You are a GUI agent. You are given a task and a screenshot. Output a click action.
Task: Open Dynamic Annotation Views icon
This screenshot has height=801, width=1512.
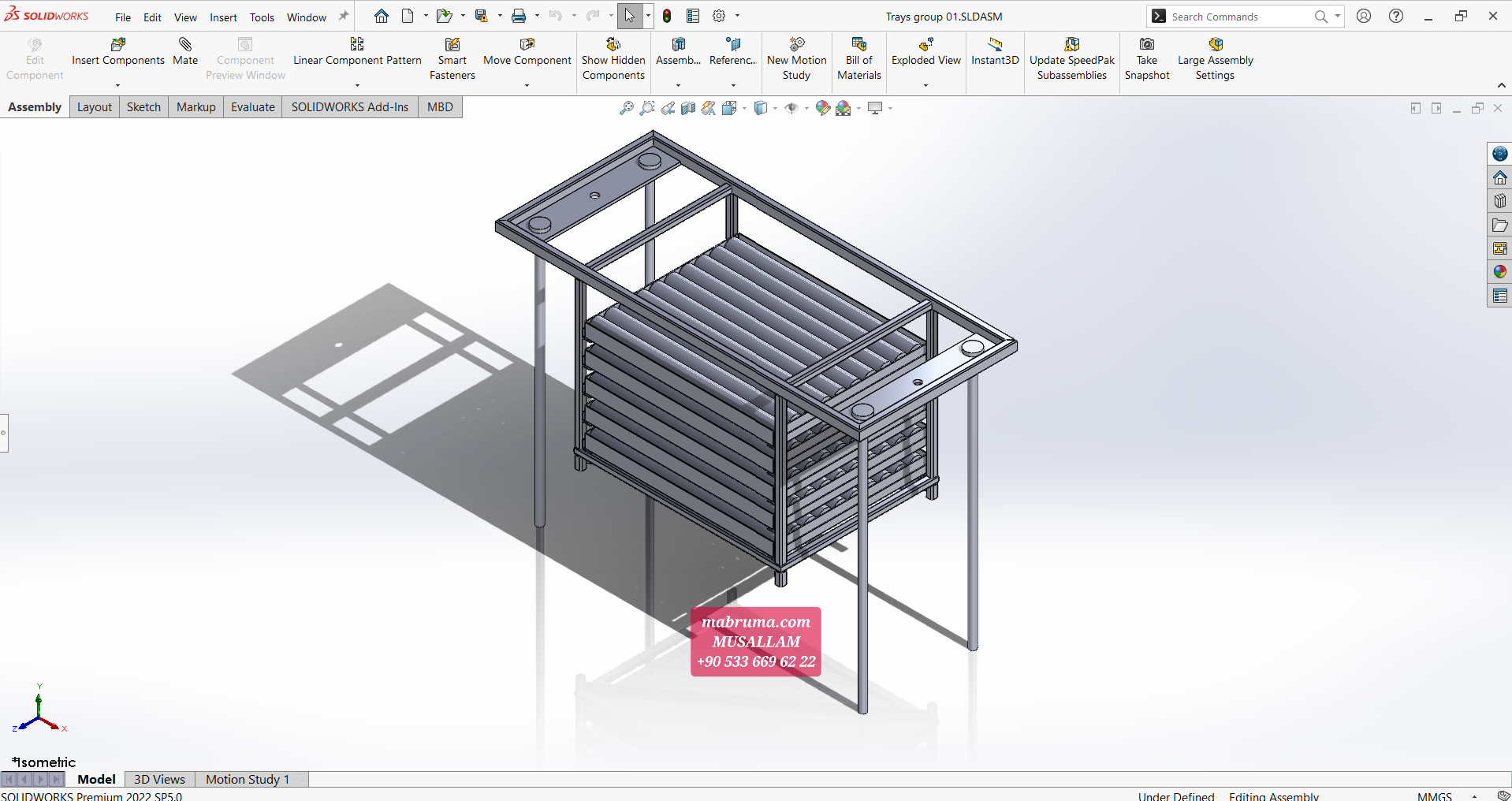point(709,108)
